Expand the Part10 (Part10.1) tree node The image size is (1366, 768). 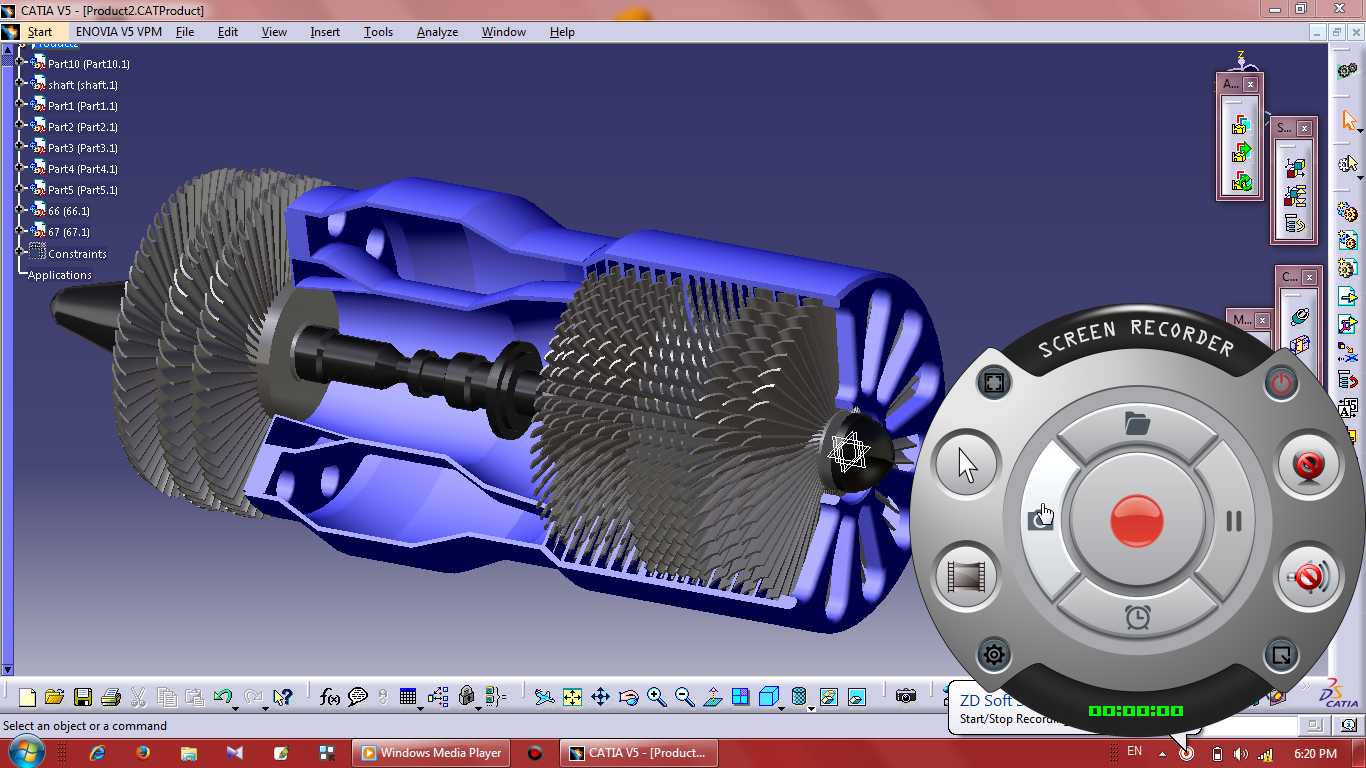pyautogui.click(x=21, y=63)
